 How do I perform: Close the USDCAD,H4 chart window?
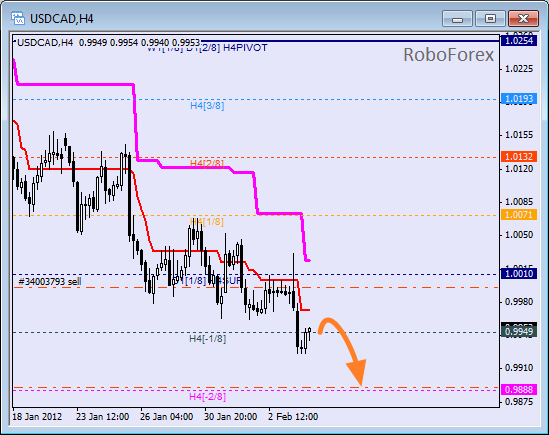coord(523,19)
